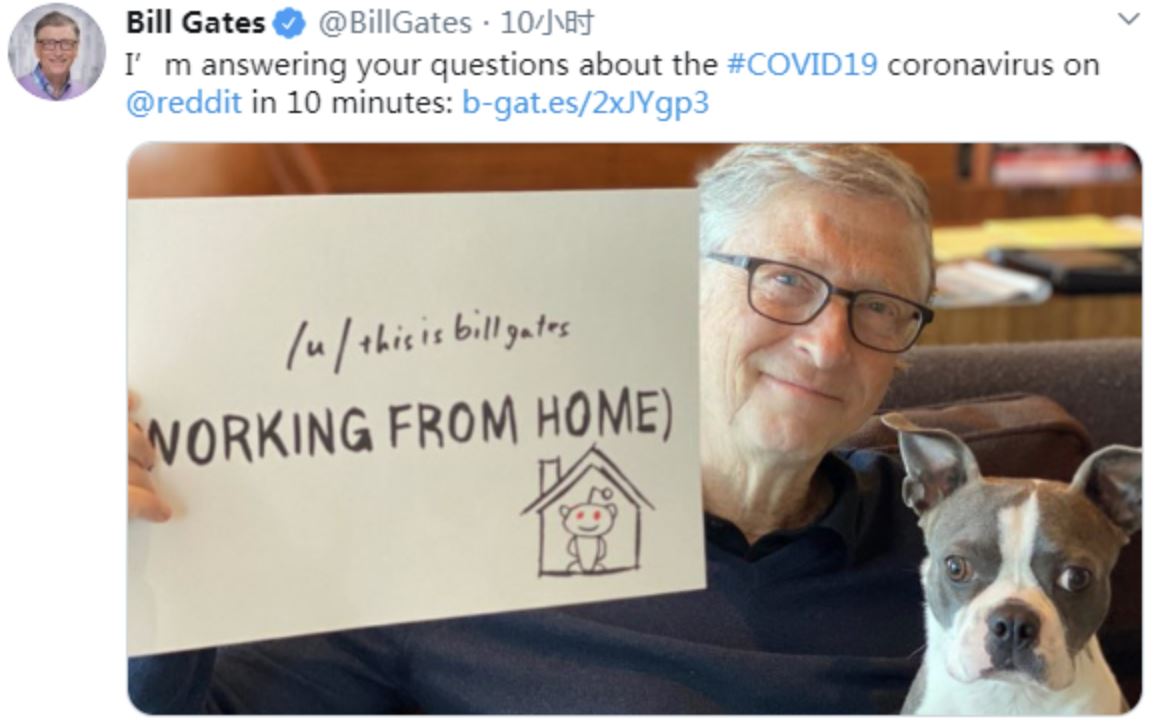Open the tweet options chevron menu
This screenshot has width=1157, height=722.
coord(1128,18)
